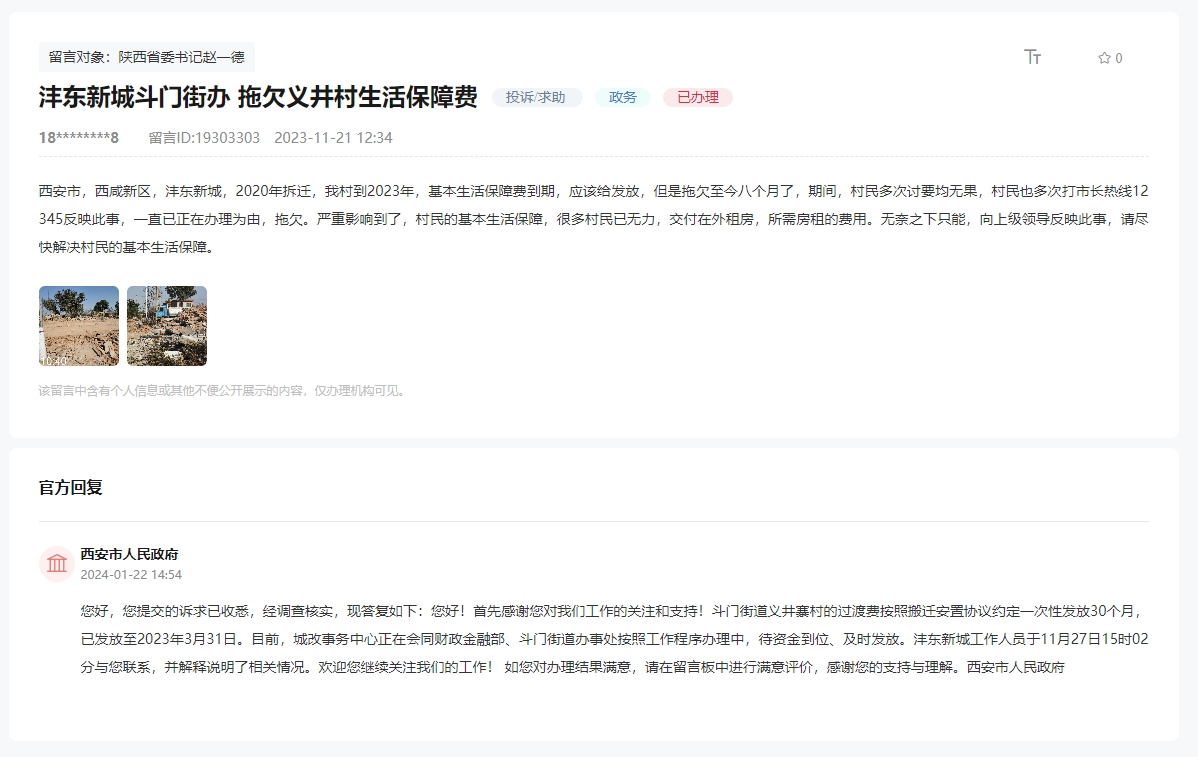The width and height of the screenshot is (1198, 757).
Task: Click the 官方回复 section heading
Action: coord(71,488)
